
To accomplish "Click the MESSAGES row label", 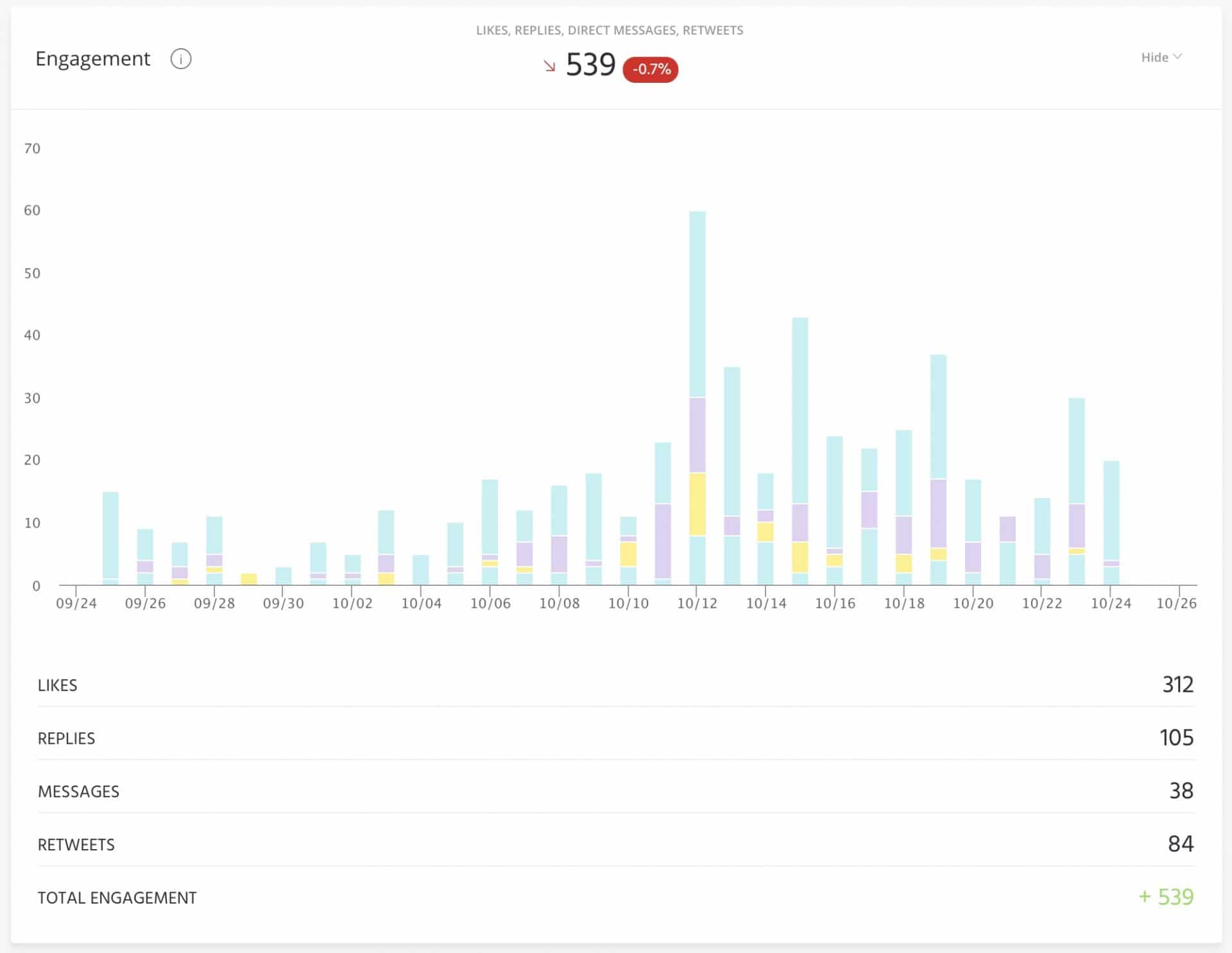I will (78, 791).
